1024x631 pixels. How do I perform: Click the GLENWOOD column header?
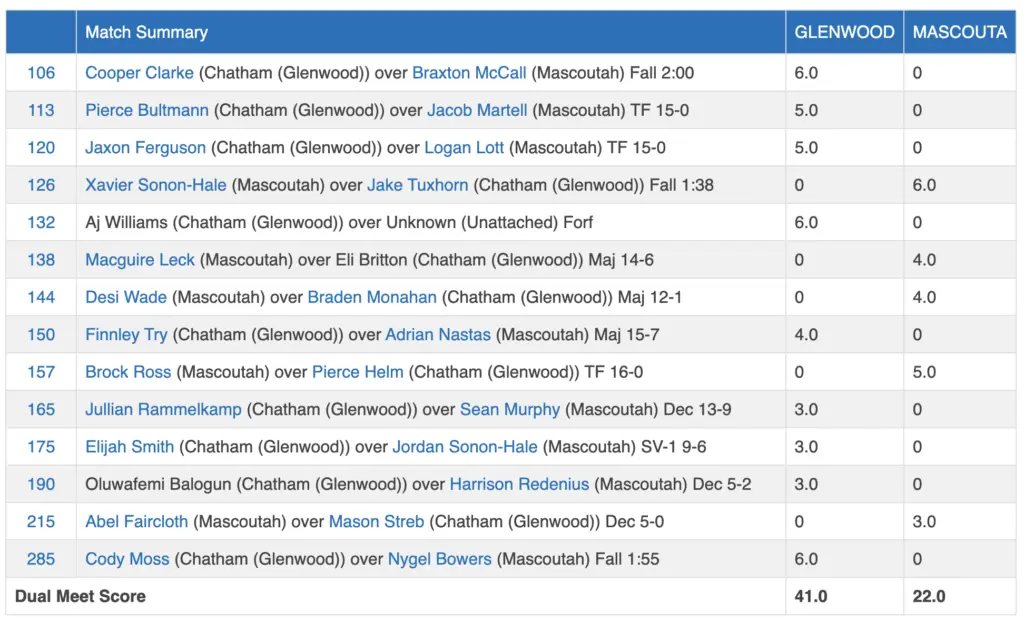tap(844, 32)
